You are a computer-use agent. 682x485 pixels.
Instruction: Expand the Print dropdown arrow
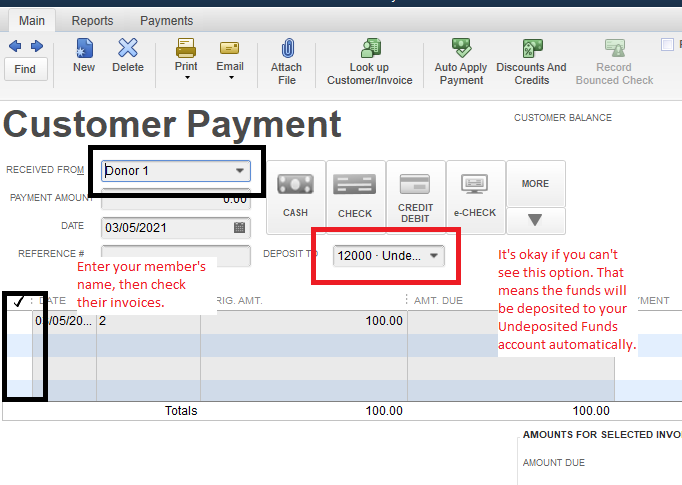click(187, 78)
